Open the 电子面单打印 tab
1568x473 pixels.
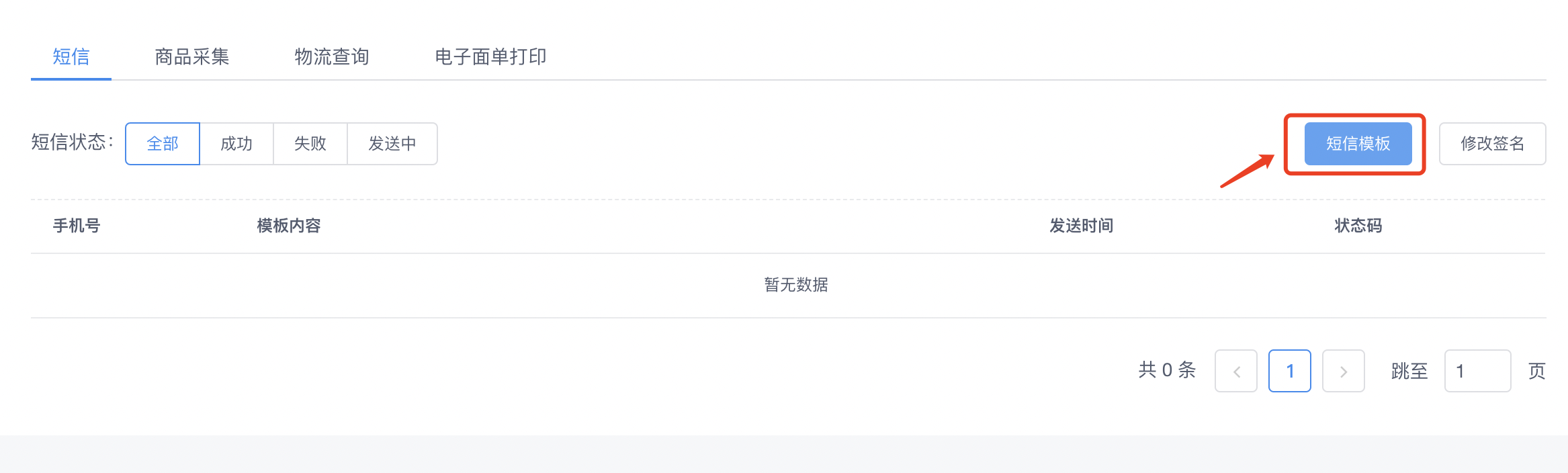coord(490,56)
